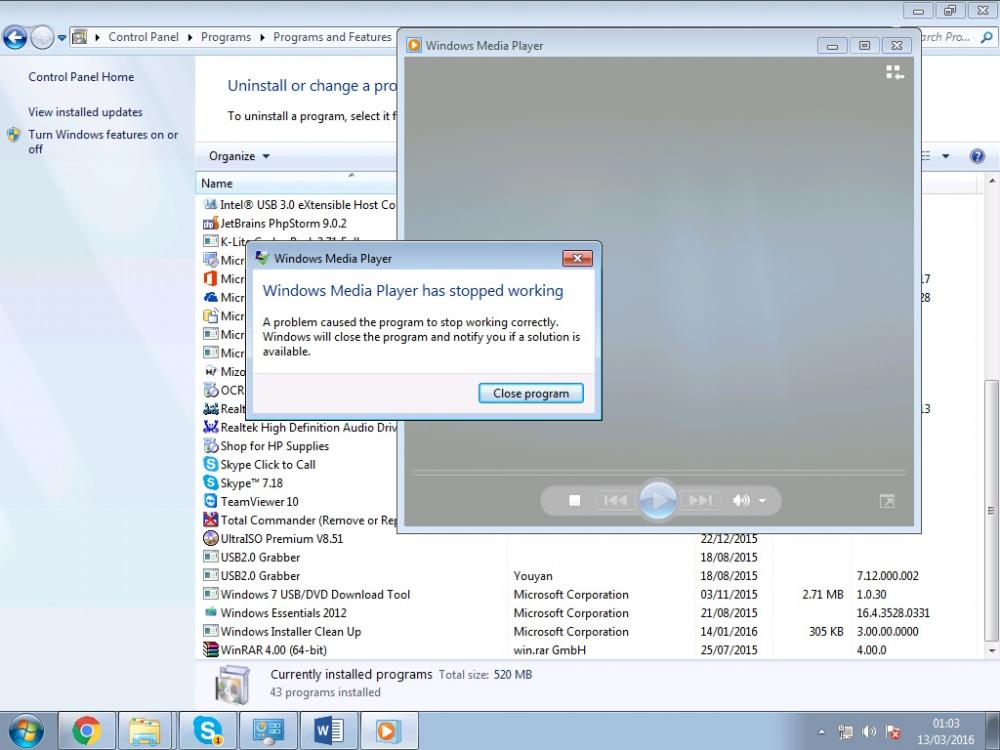The width and height of the screenshot is (1000, 750).
Task: Expand the arrow after Control Panel breadcrumb
Action: click(x=190, y=38)
